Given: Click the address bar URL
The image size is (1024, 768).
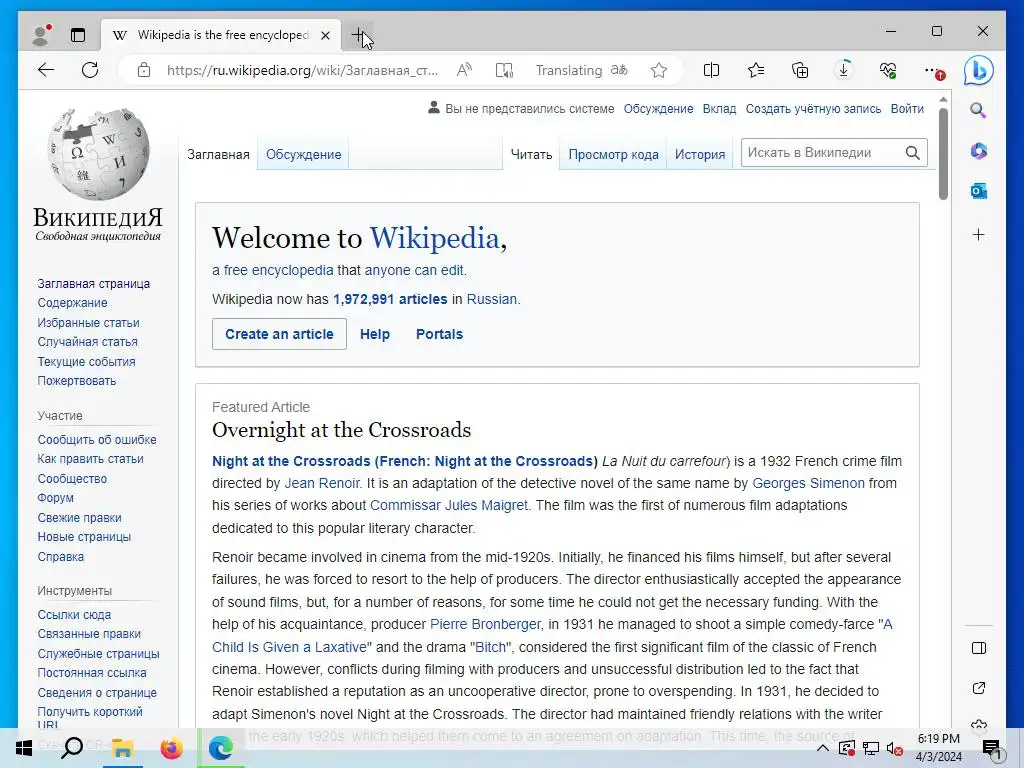Looking at the screenshot, I should 302,70.
